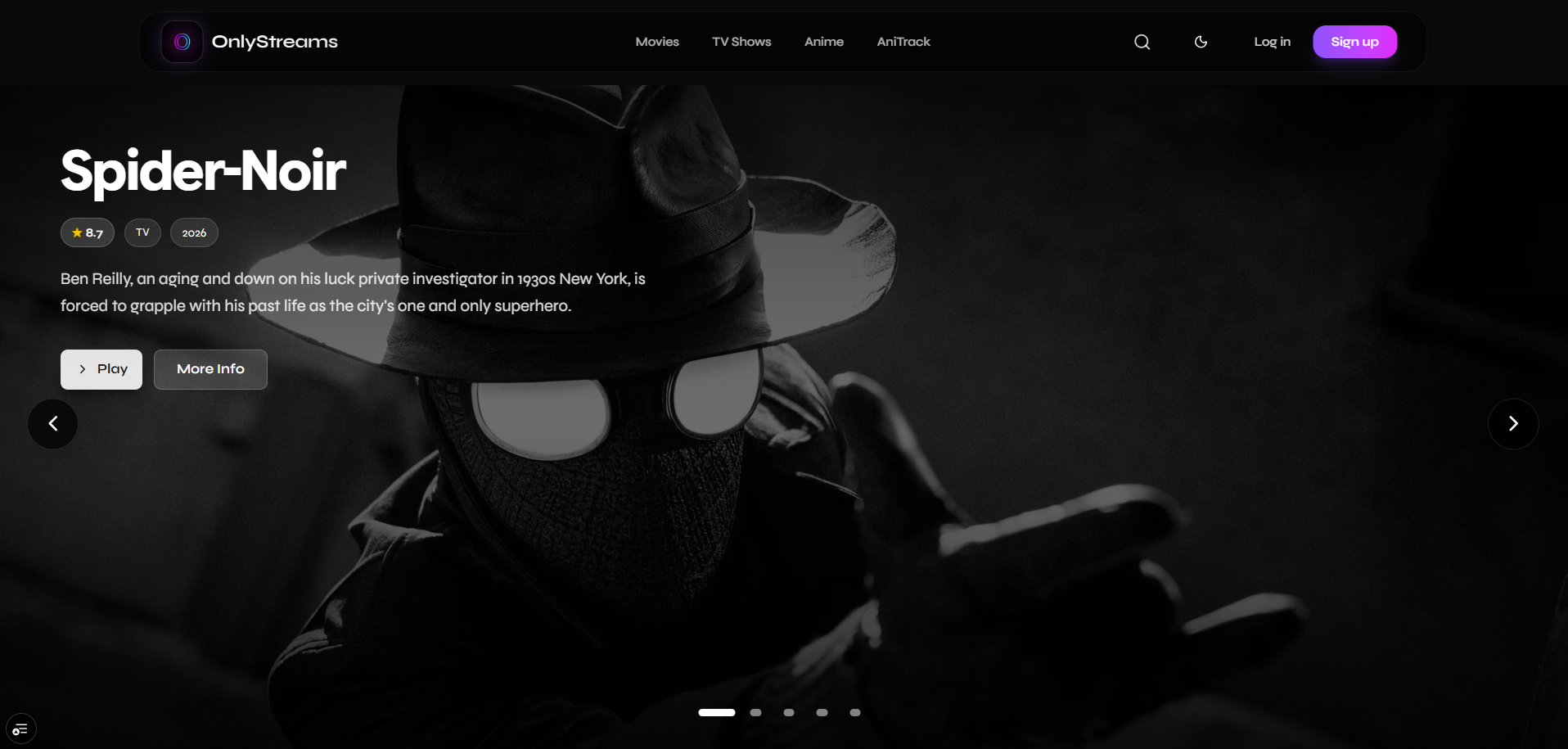
Task: Advance to the next slide with right arrow
Action: (1513, 424)
